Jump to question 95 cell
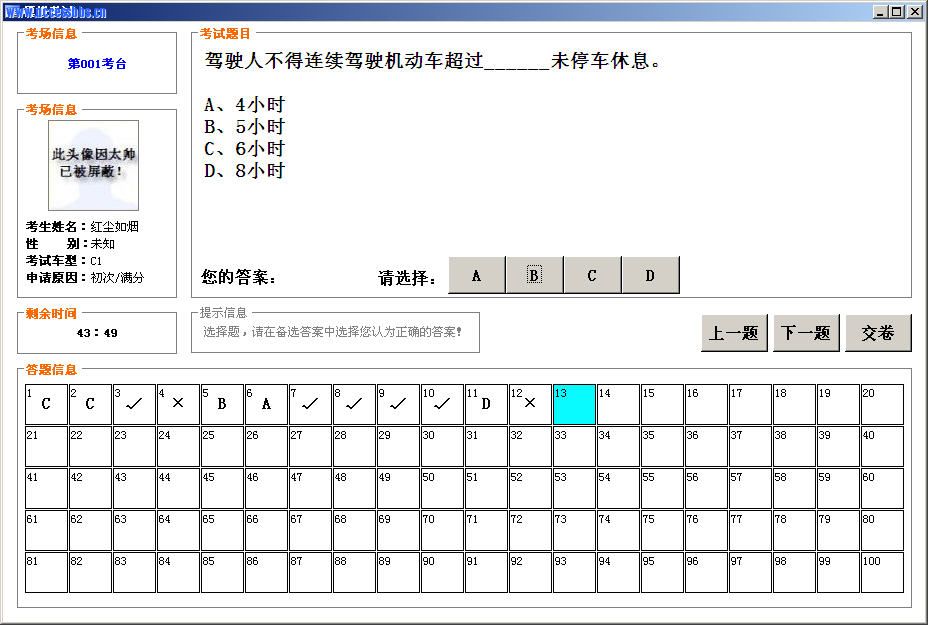Viewport: 928px width, 625px height. [662, 572]
